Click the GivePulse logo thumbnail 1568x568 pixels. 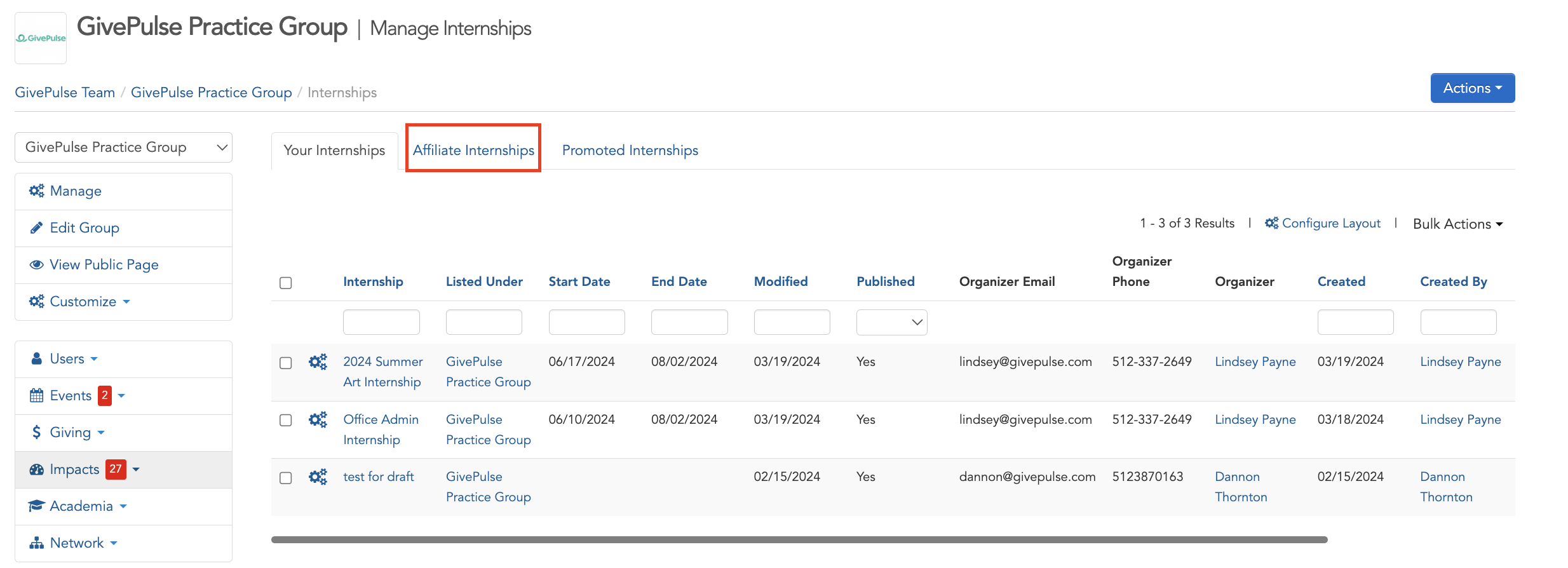[41, 38]
